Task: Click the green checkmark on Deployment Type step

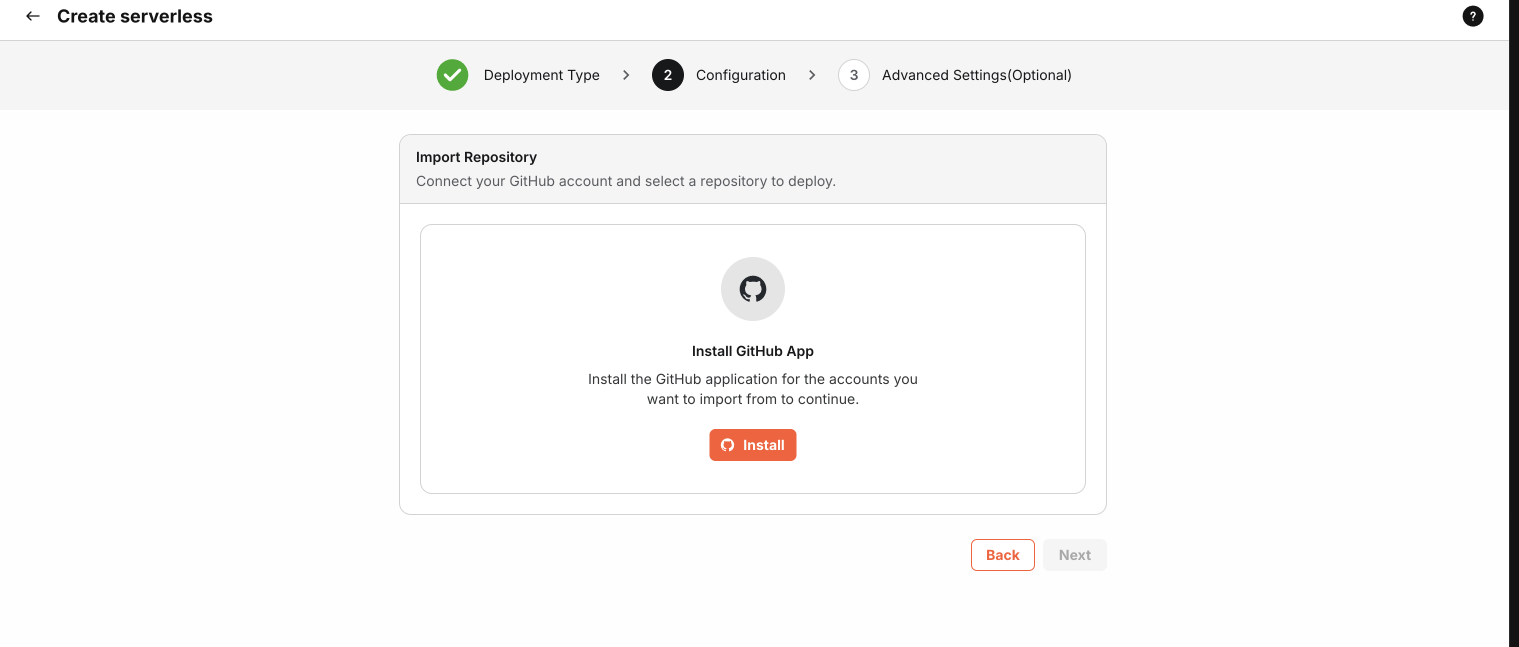Action: click(x=452, y=75)
